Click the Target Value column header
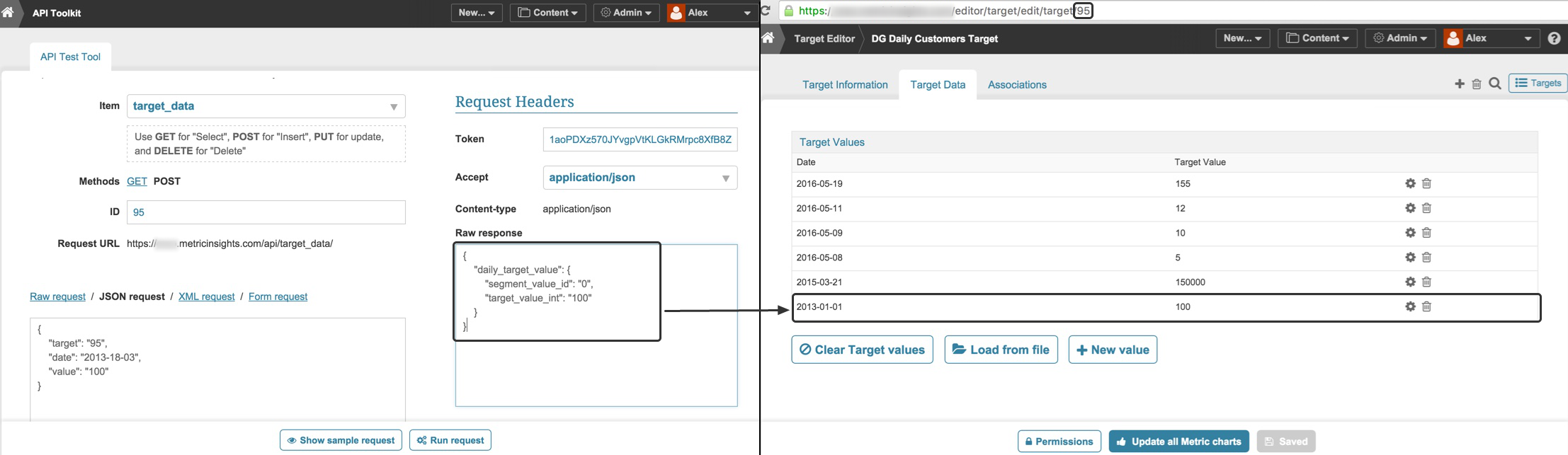 pyautogui.click(x=1200, y=162)
